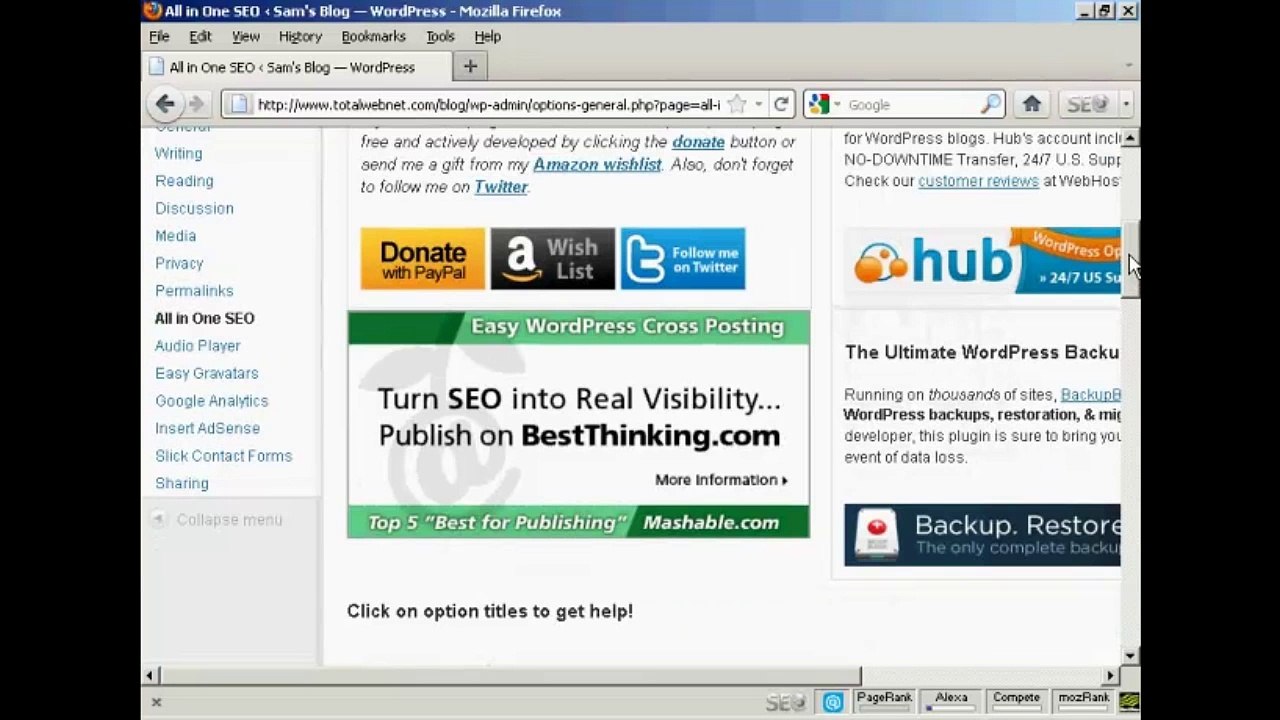Click the Donate with PayPal image button
Image resolution: width=1280 pixels, height=720 pixels.
click(x=423, y=259)
